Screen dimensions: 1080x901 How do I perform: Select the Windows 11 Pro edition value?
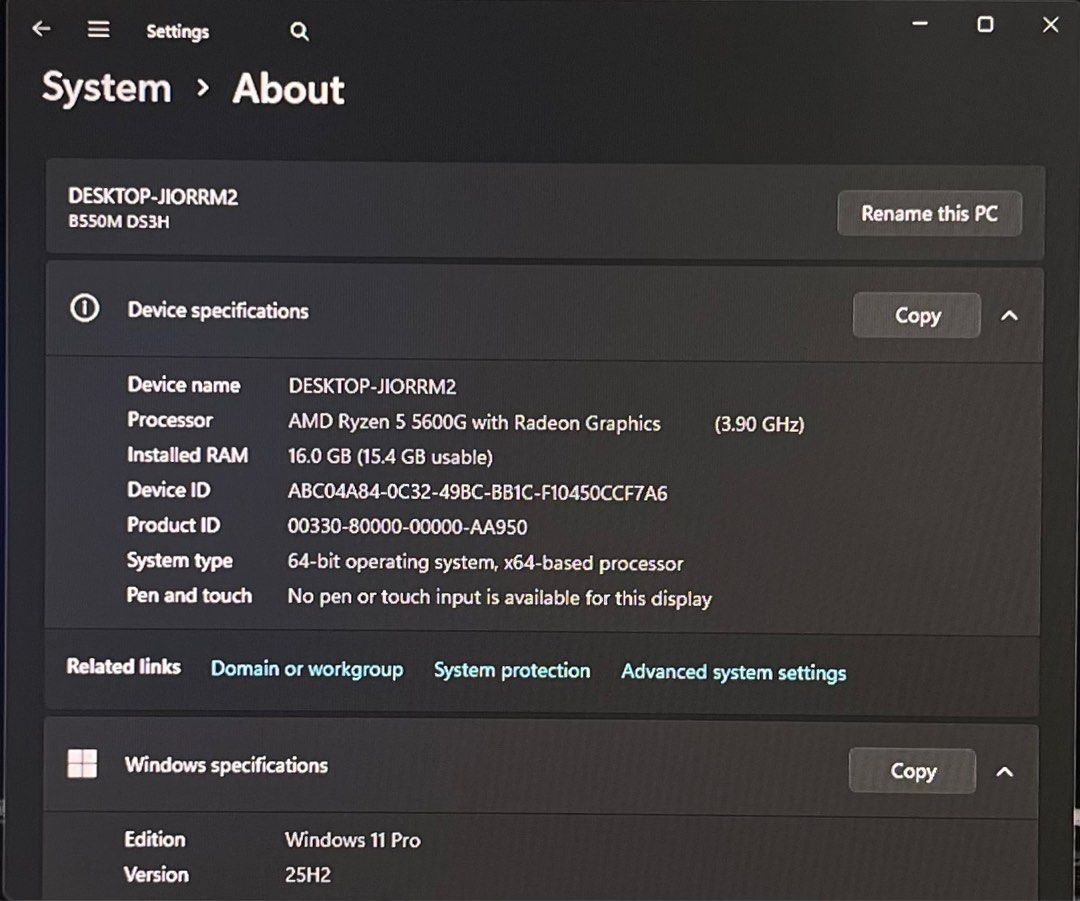[352, 840]
